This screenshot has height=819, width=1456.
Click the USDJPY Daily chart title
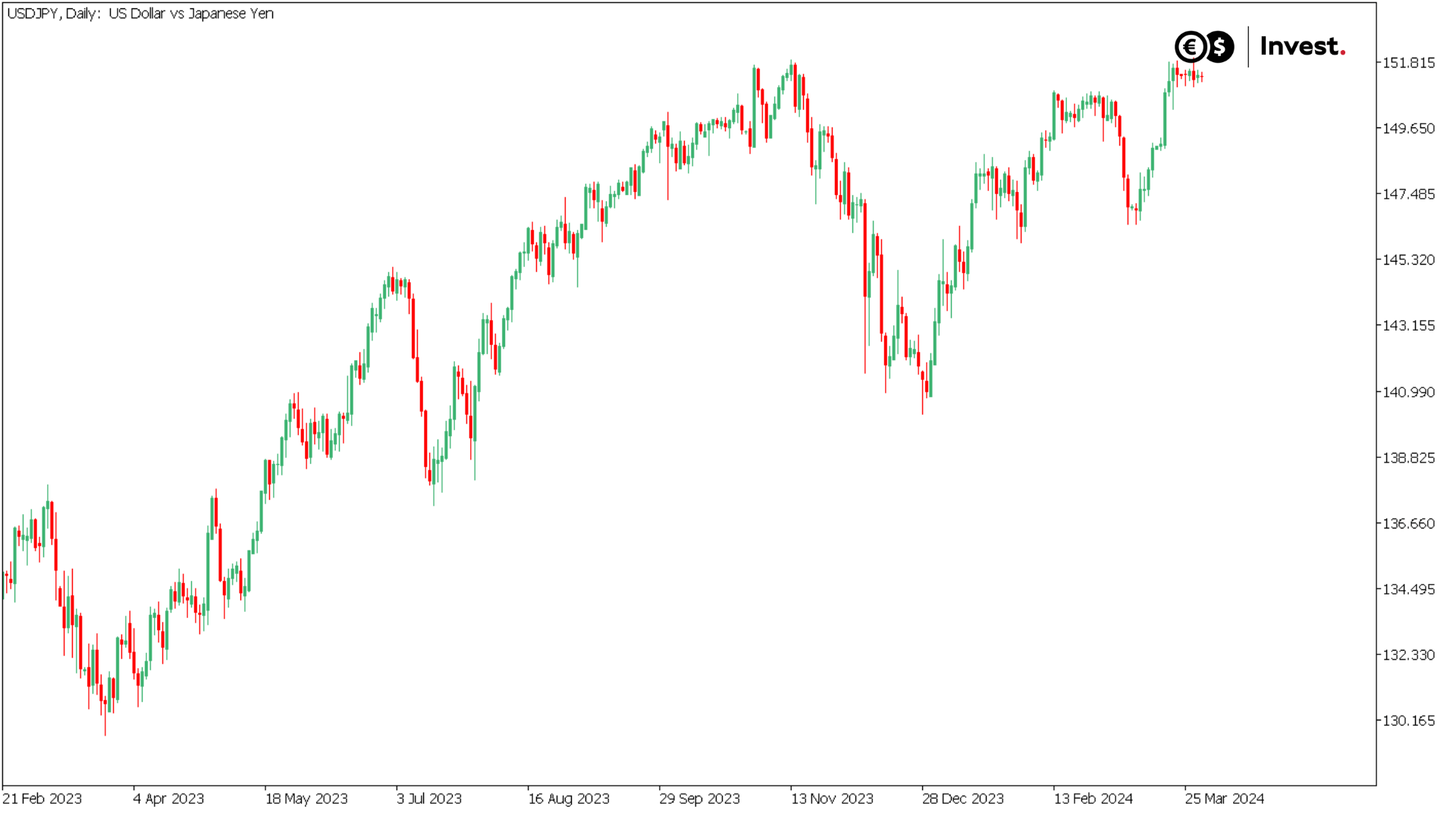[140, 14]
